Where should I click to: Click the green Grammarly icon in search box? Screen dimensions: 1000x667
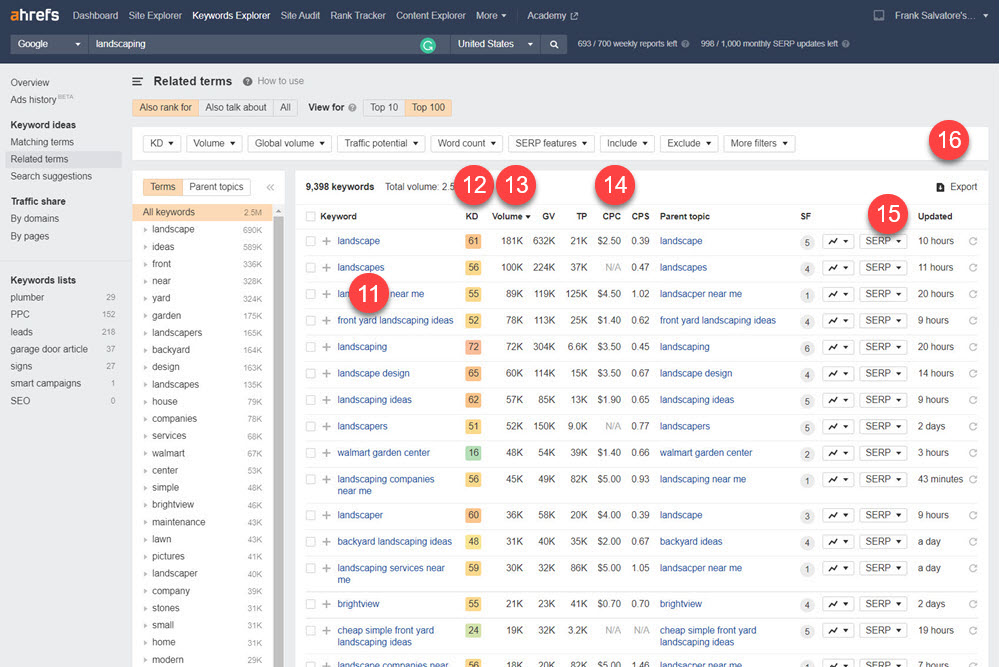click(x=428, y=45)
